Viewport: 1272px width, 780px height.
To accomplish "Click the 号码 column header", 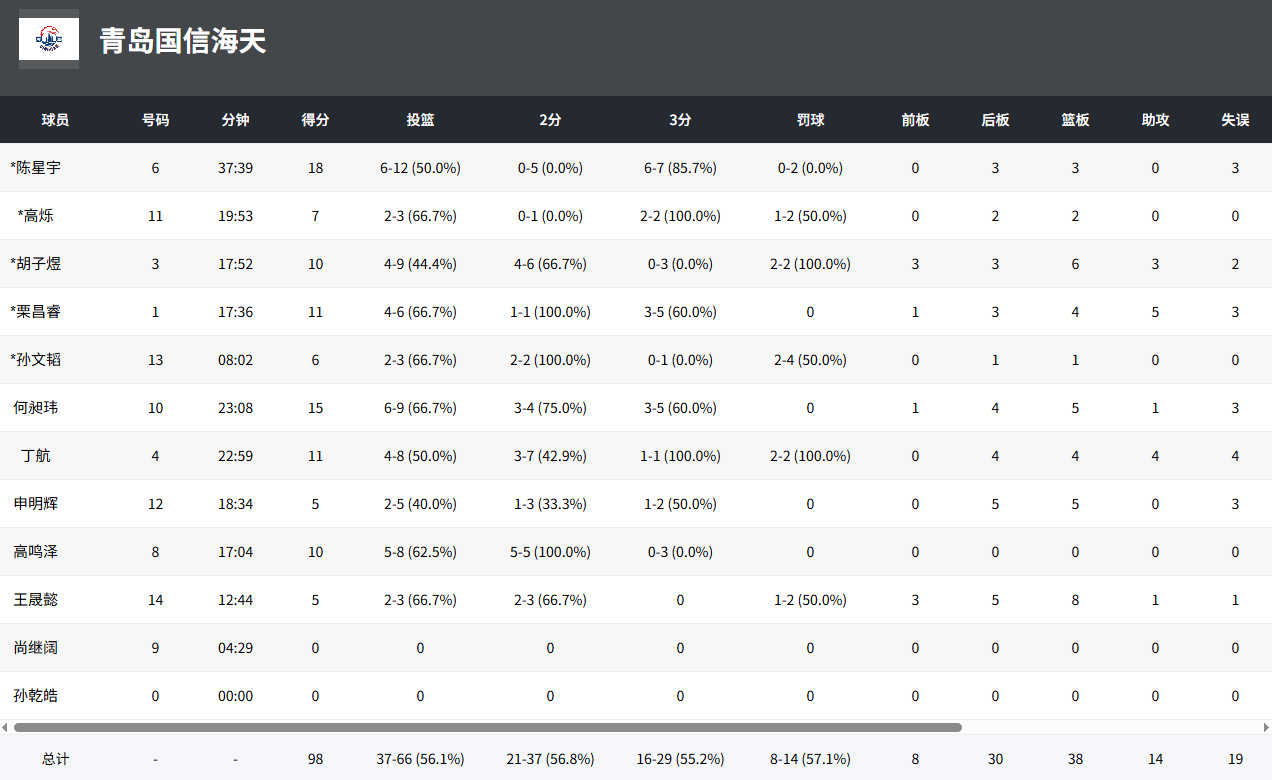I will click(155, 120).
